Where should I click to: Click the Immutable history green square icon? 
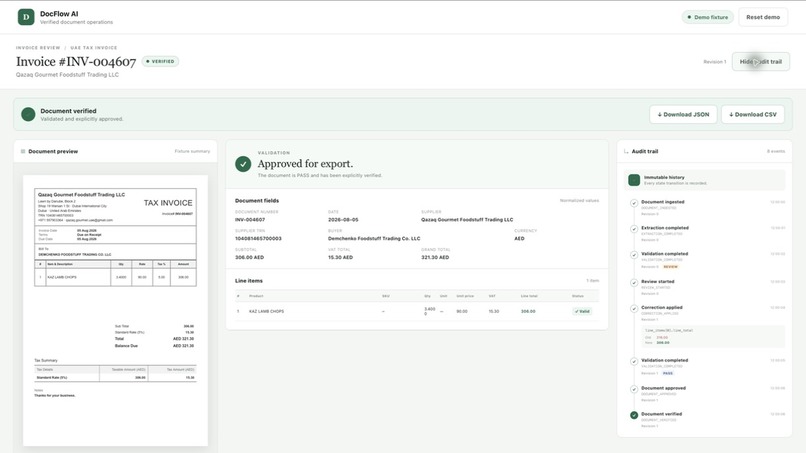click(634, 180)
